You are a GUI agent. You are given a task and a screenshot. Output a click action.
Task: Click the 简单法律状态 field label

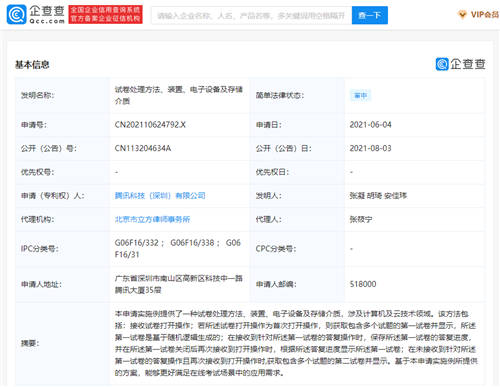tap(280, 95)
